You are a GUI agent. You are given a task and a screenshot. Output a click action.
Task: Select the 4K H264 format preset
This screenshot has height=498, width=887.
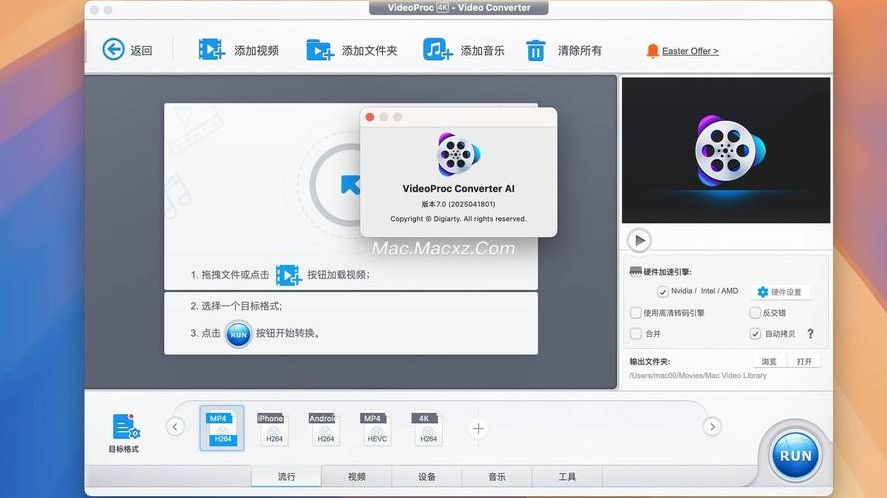click(x=426, y=428)
